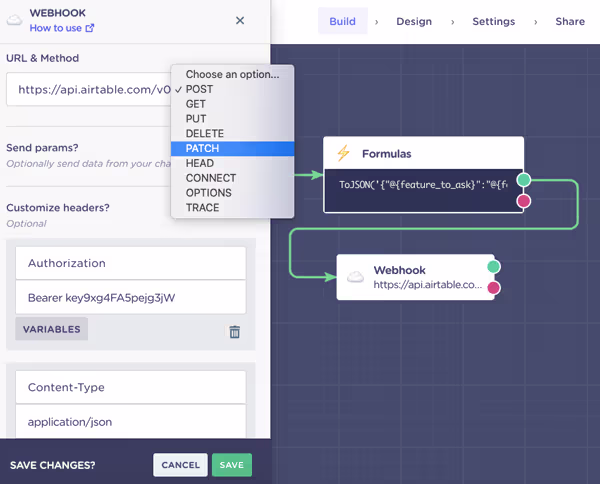The height and width of the screenshot is (484, 600).
Task: Switch to the Settings tab
Action: [494, 21]
